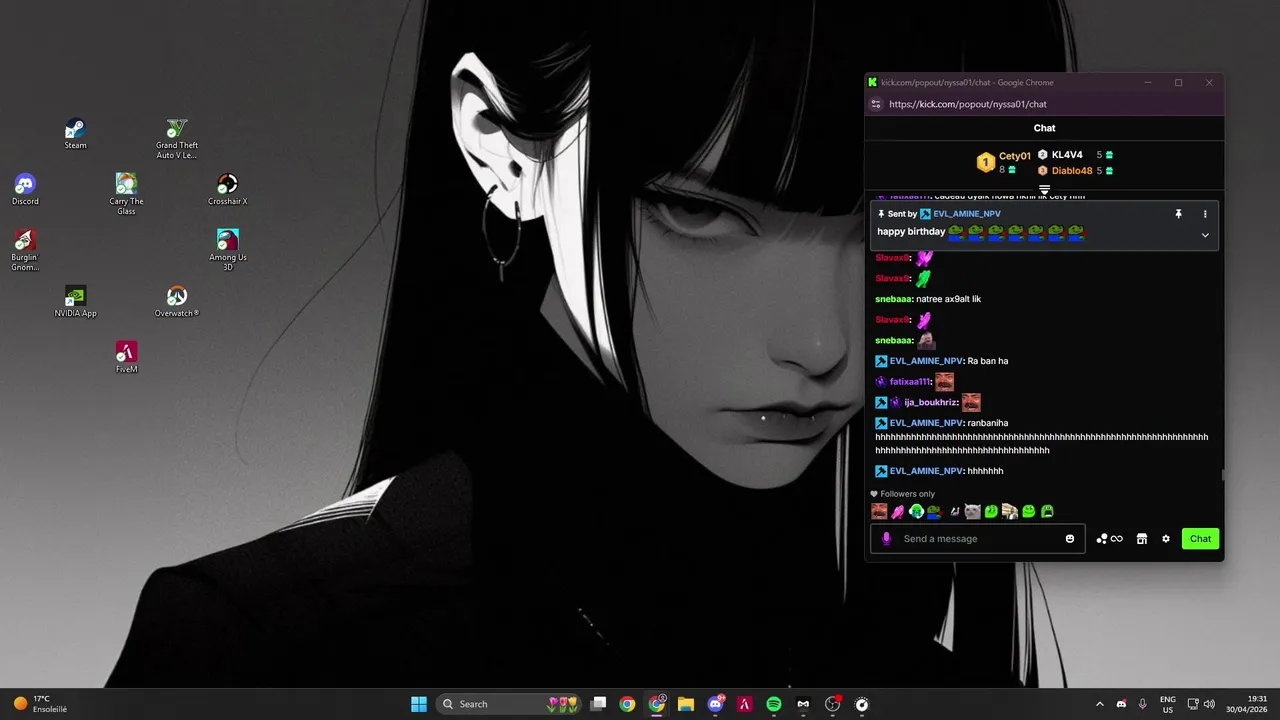This screenshot has height=720, width=1280.
Task: Select the NVIDIA App desktop icon
Action: 75,301
